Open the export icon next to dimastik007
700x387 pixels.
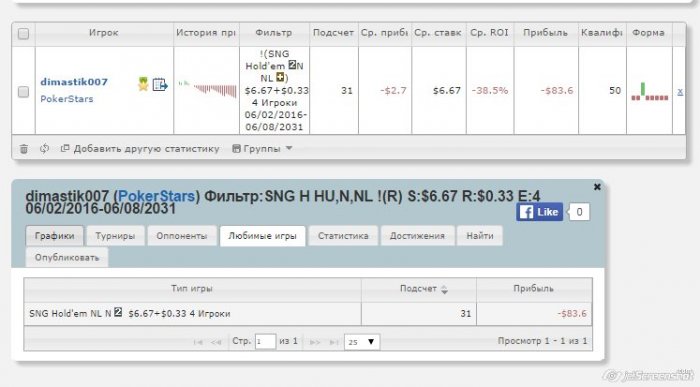(x=160, y=84)
